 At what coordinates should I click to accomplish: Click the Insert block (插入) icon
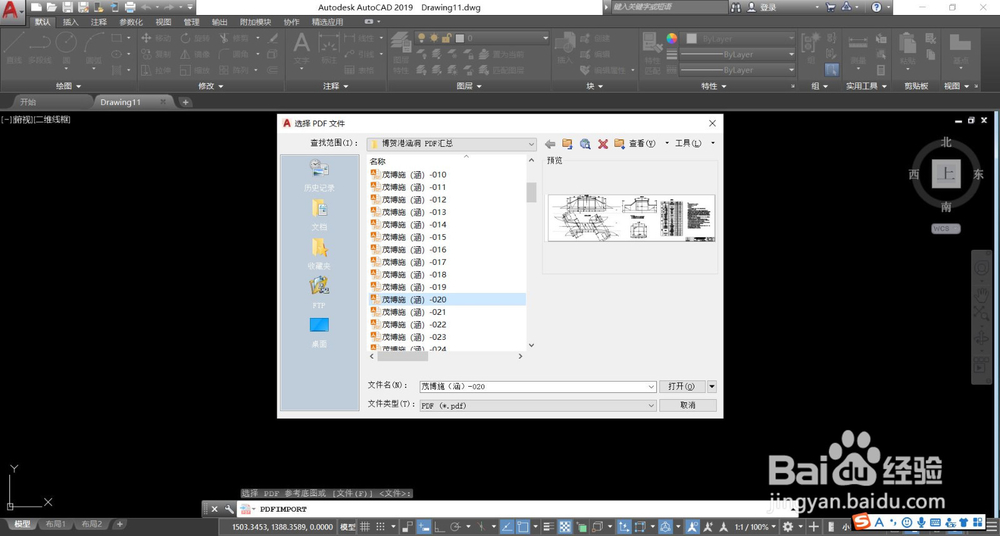click(565, 48)
